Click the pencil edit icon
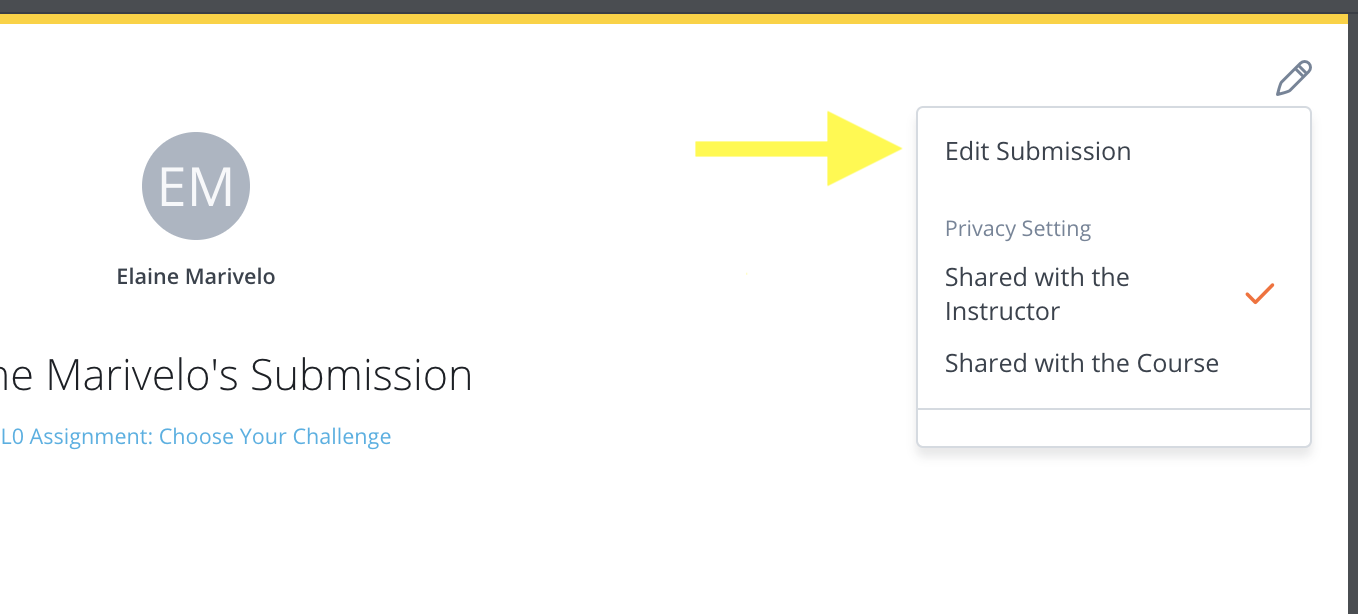The width and height of the screenshot is (1358, 614). tap(1293, 78)
